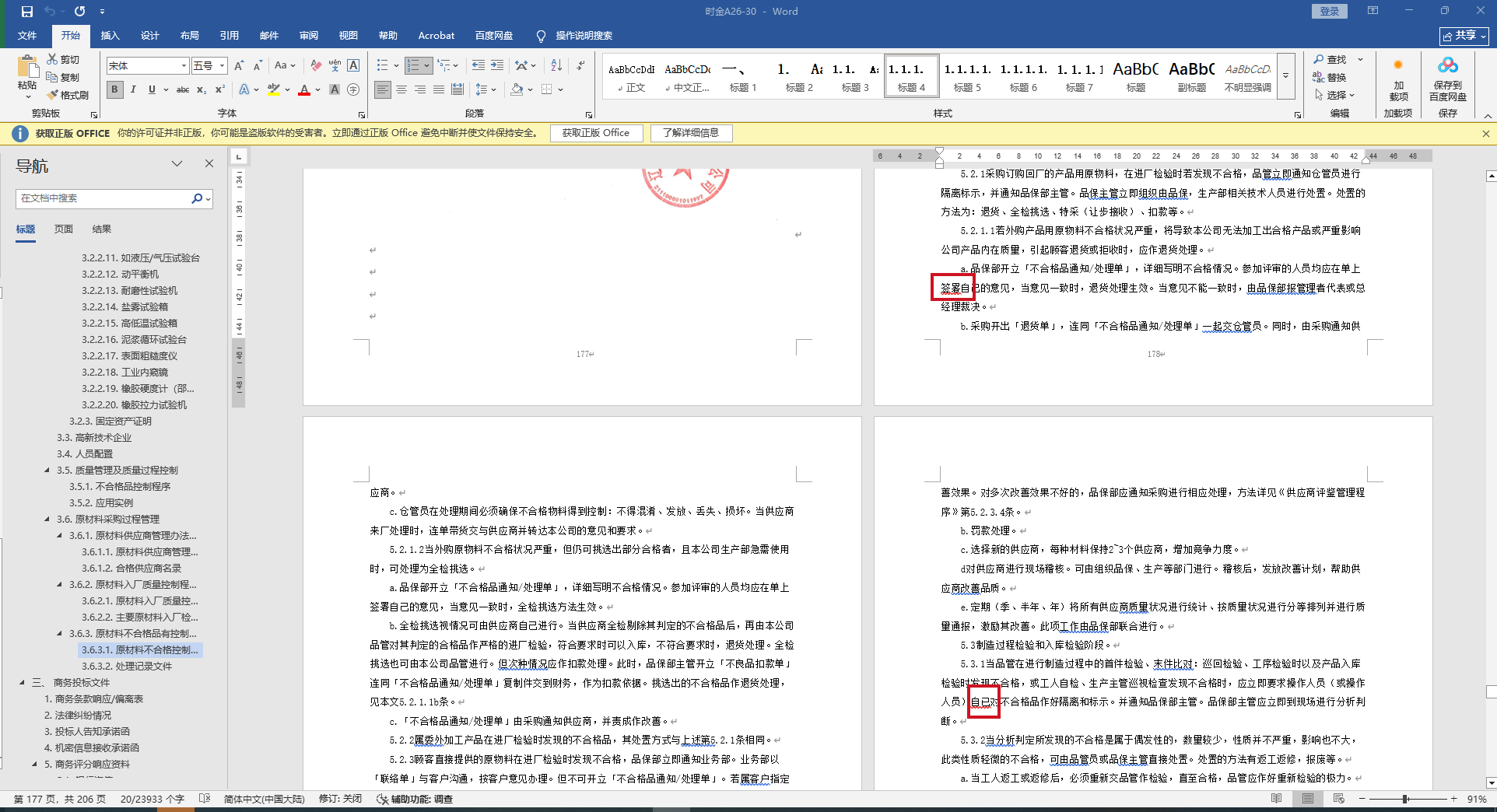The image size is (1497, 812).
Task: Click the 了解详细信息 button
Action: pos(691,133)
